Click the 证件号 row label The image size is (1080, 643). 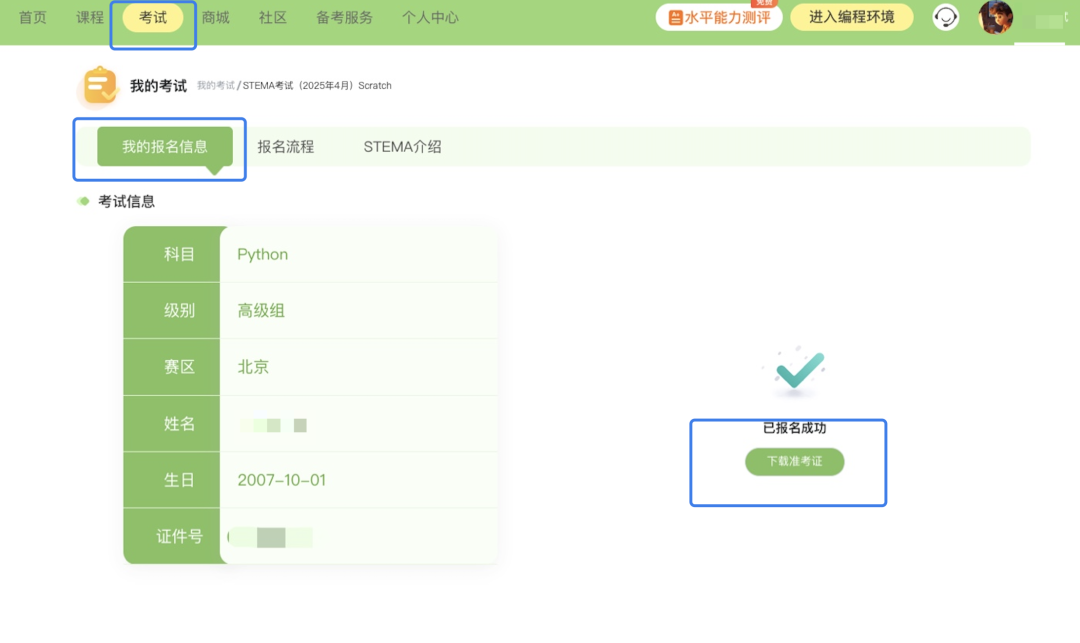click(x=179, y=537)
